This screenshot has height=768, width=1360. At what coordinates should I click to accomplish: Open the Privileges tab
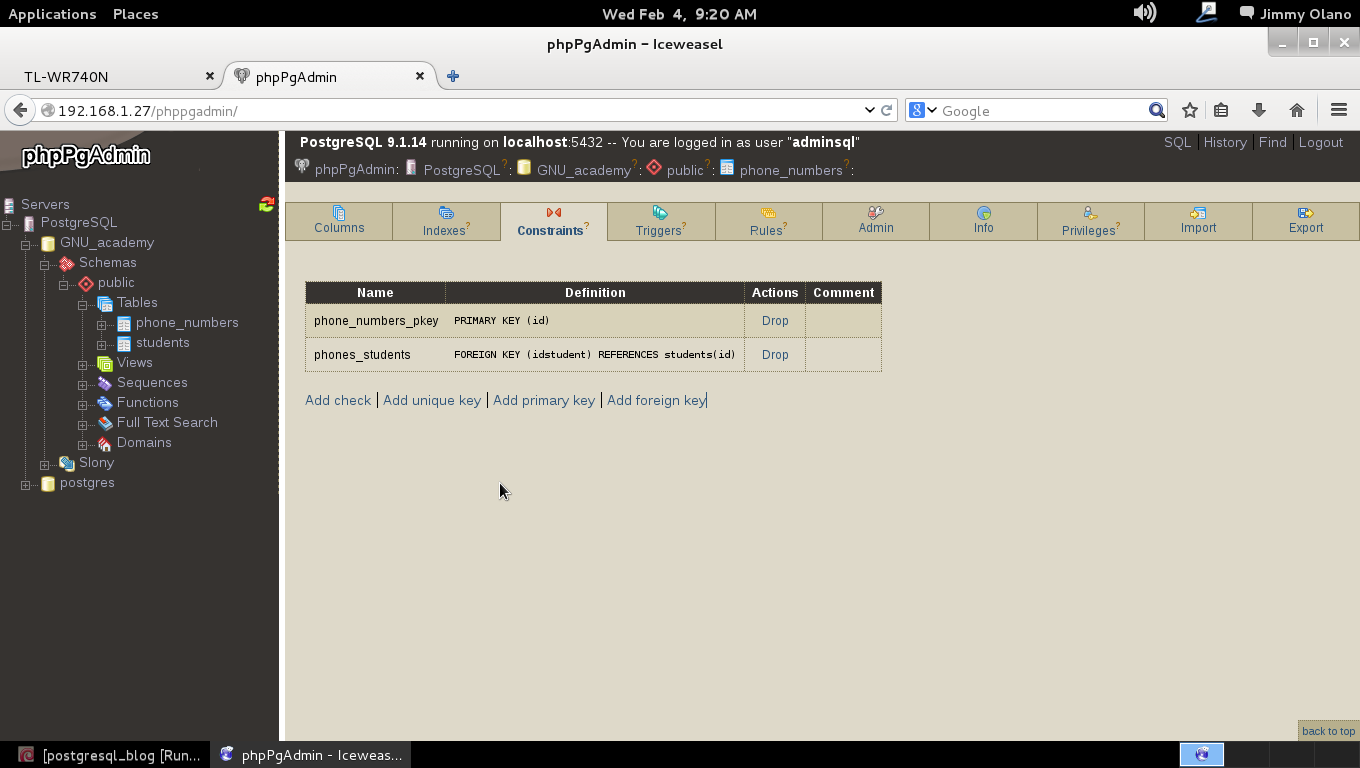coord(1090,222)
